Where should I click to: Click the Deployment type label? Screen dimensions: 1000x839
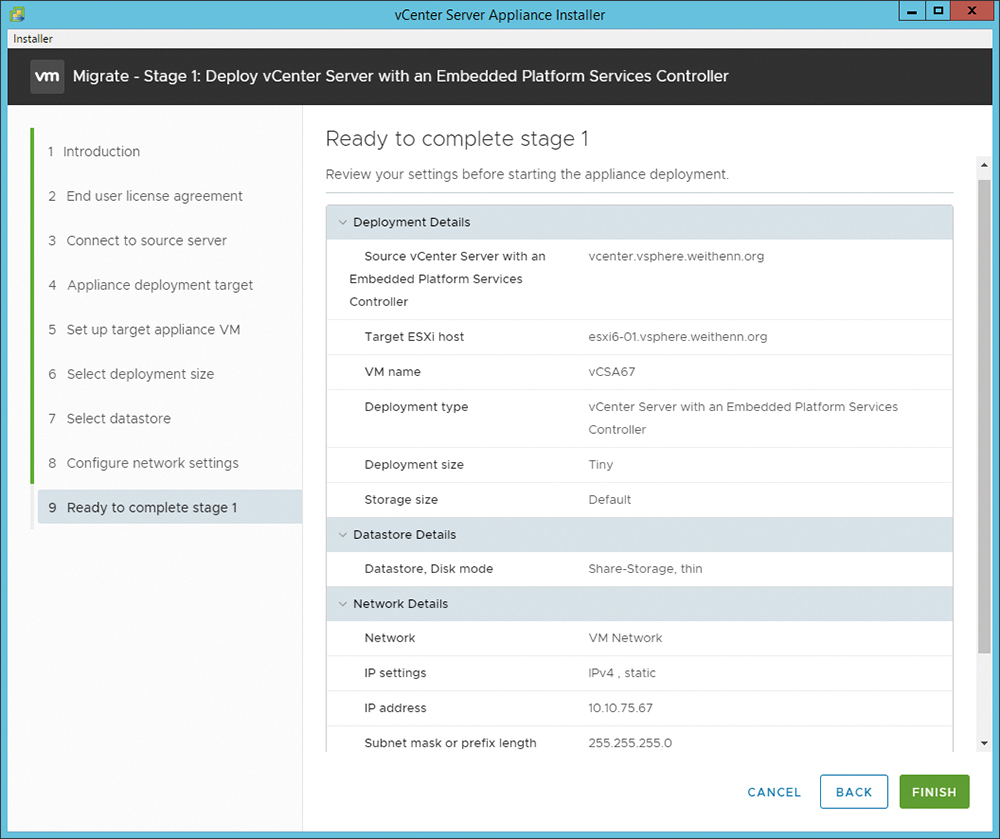tap(416, 407)
